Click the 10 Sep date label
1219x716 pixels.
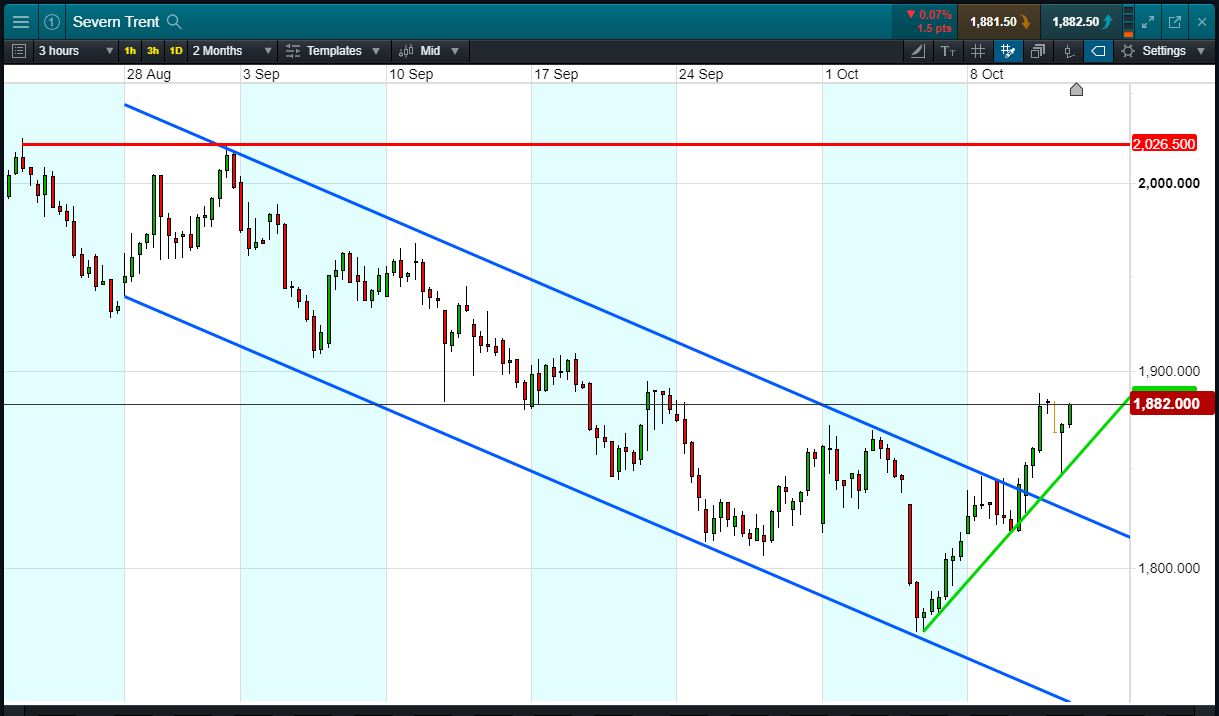(x=411, y=74)
